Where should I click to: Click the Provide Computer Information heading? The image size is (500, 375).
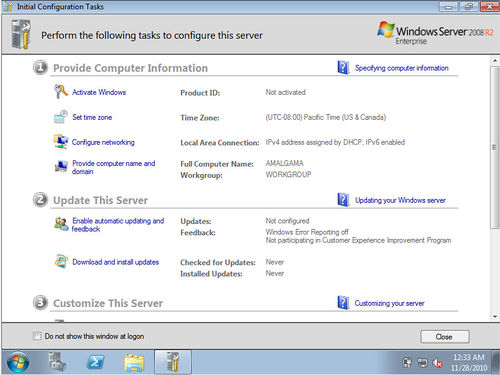[x=130, y=68]
